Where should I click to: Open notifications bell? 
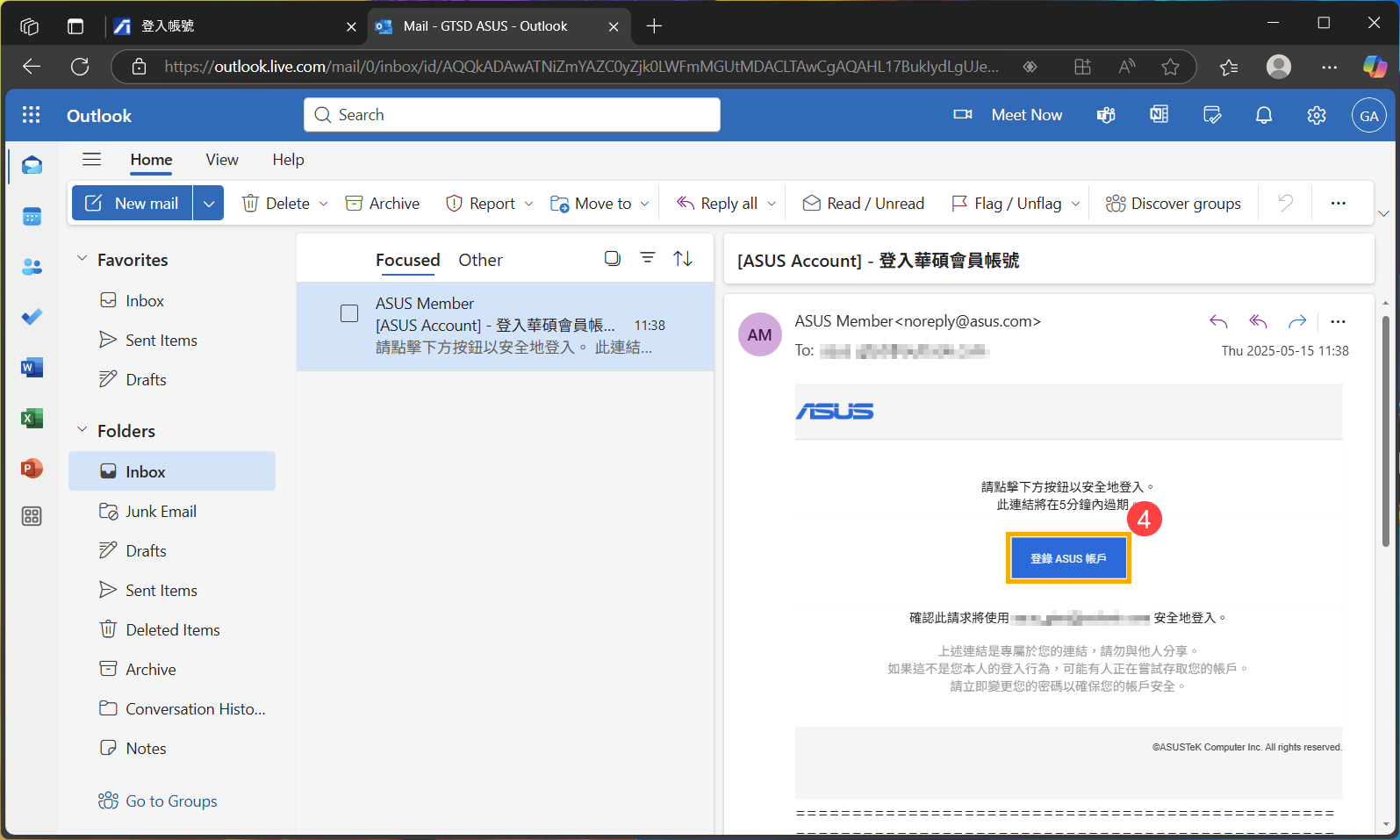(1264, 115)
